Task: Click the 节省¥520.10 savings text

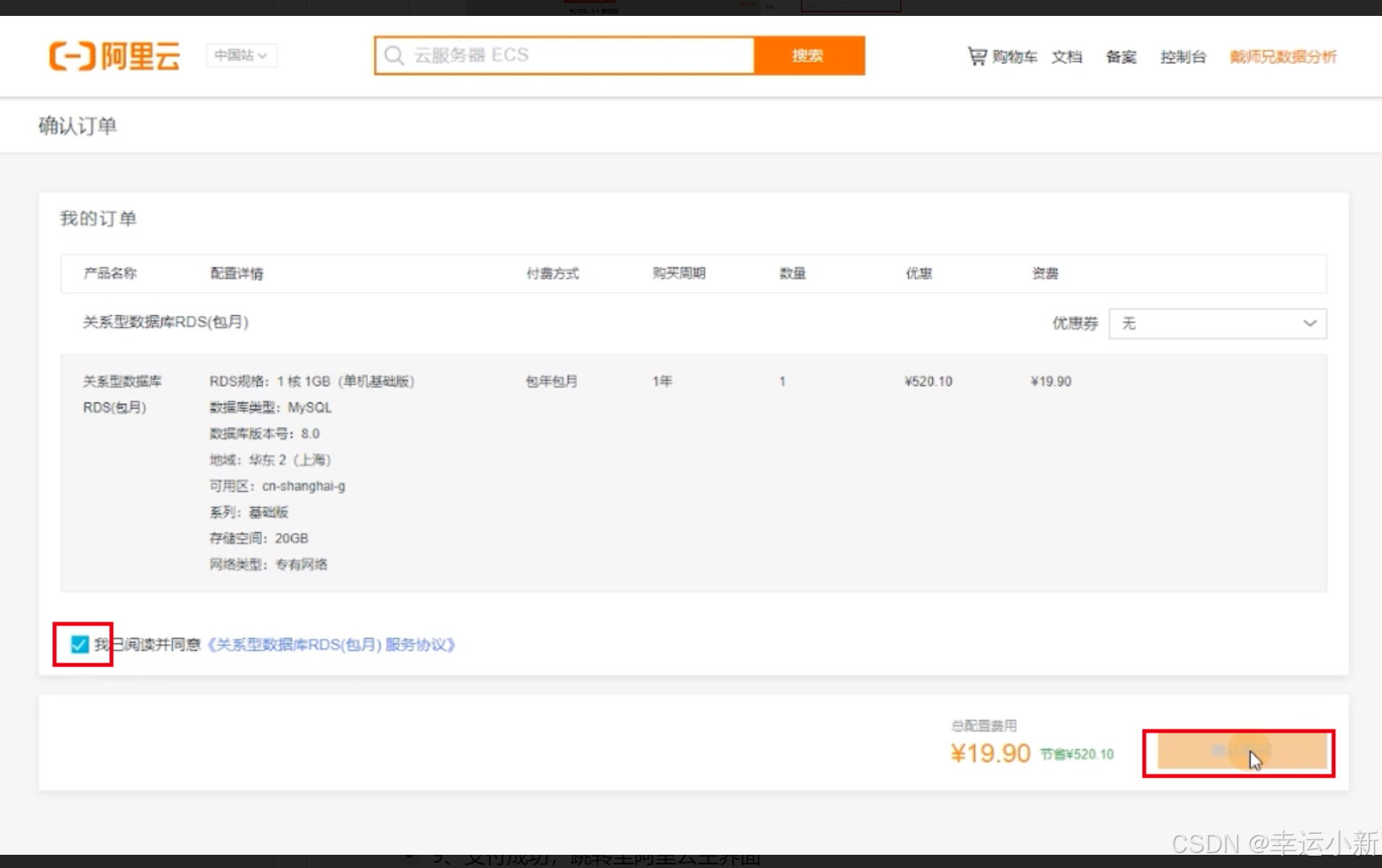Action: pyautogui.click(x=1077, y=754)
